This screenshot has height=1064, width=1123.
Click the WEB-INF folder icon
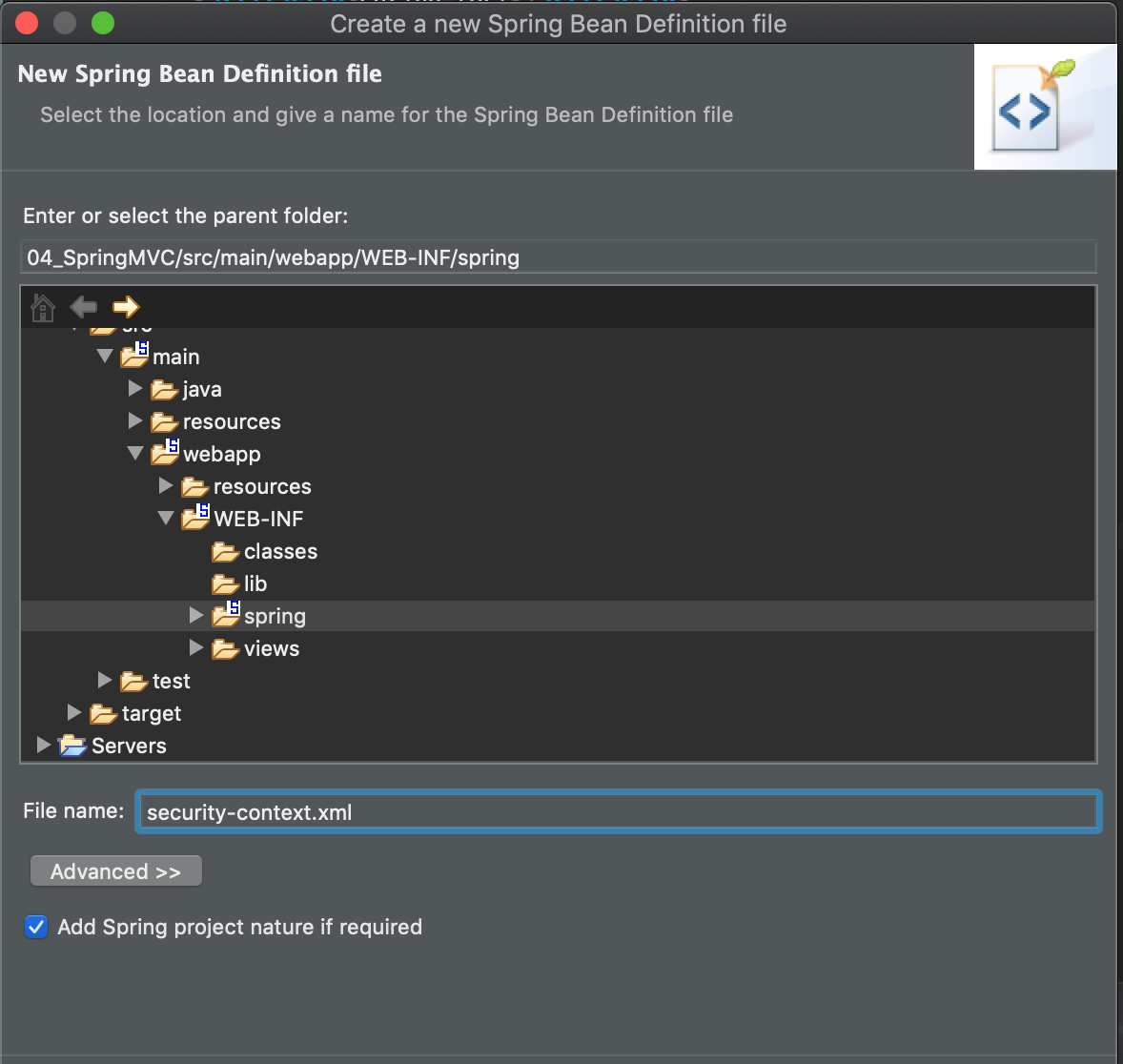[x=195, y=518]
